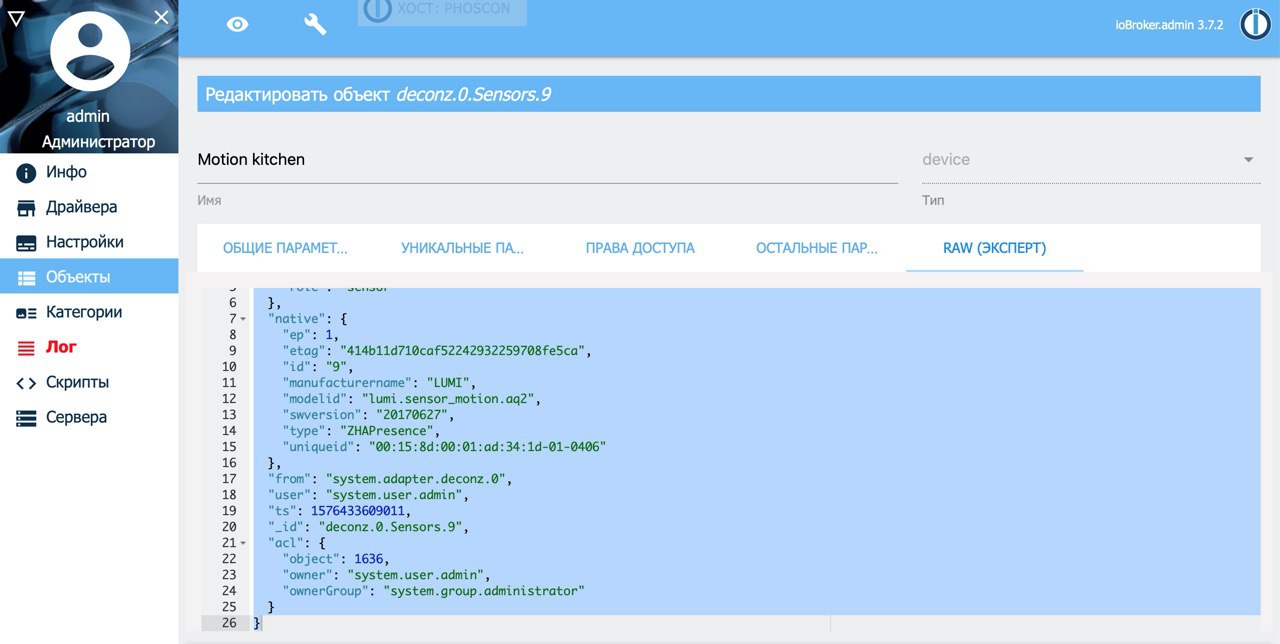Open the device type dropdown
Screen dimensions: 1280x644
coord(1091,160)
